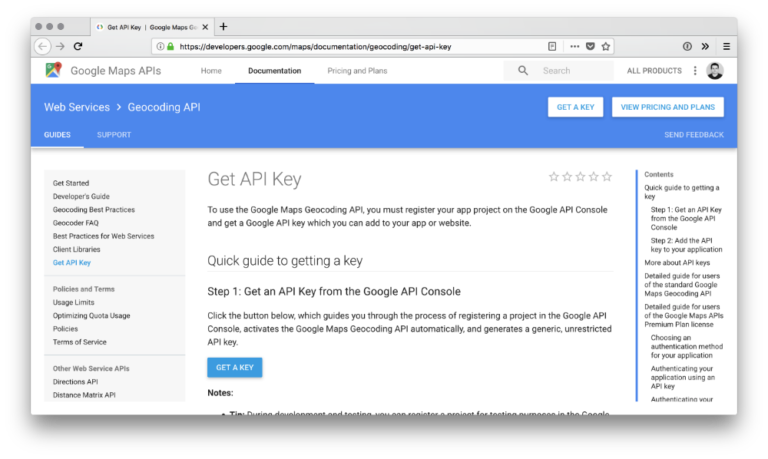This screenshot has width=768, height=459.
Task: Expand the ALL PRODUCTS menu
Action: (654, 71)
